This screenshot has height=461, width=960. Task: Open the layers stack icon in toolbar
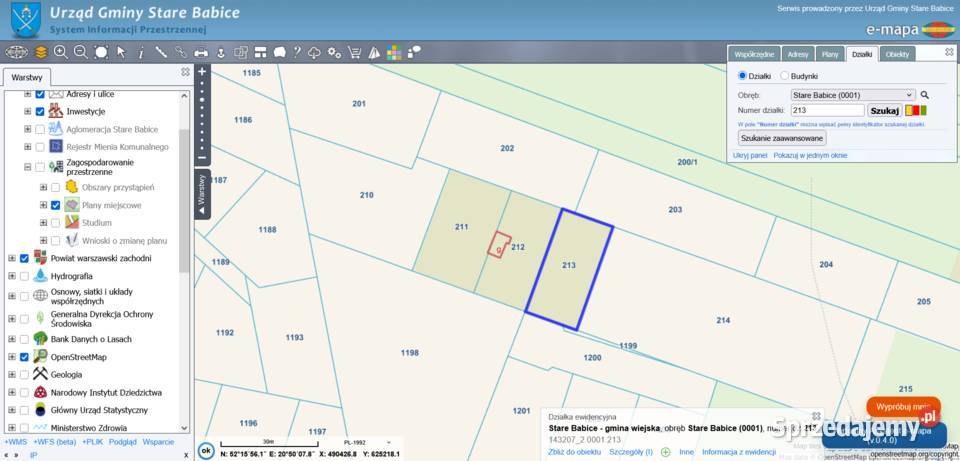click(x=40, y=52)
